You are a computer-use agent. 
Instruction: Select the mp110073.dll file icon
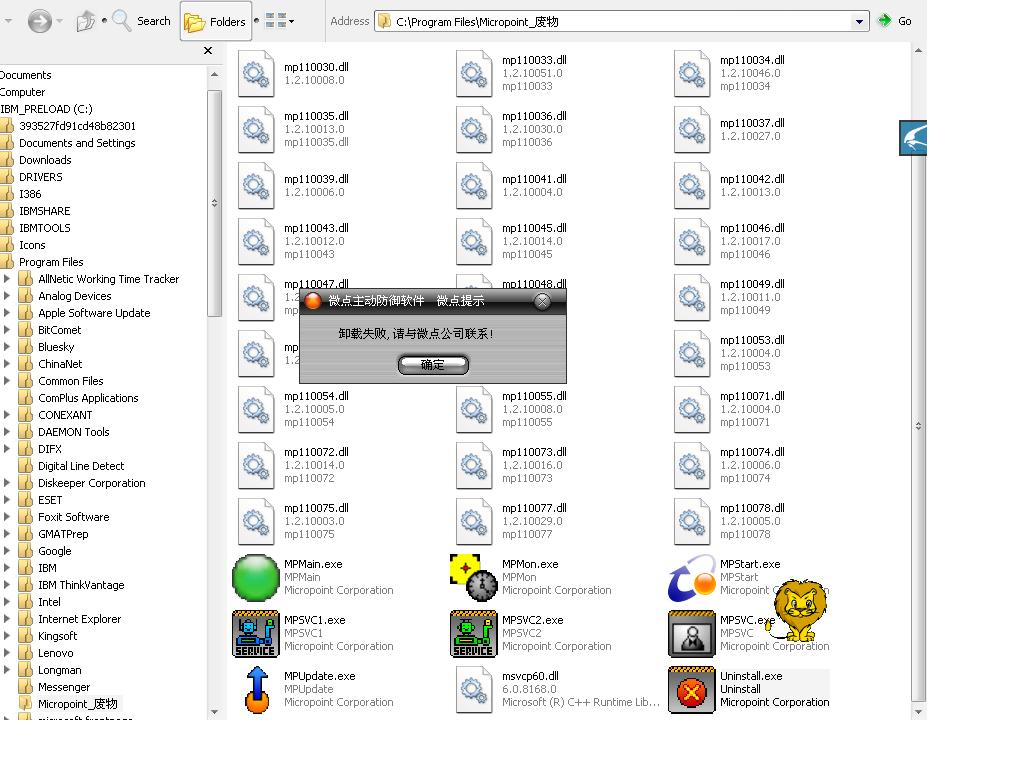[x=474, y=466]
